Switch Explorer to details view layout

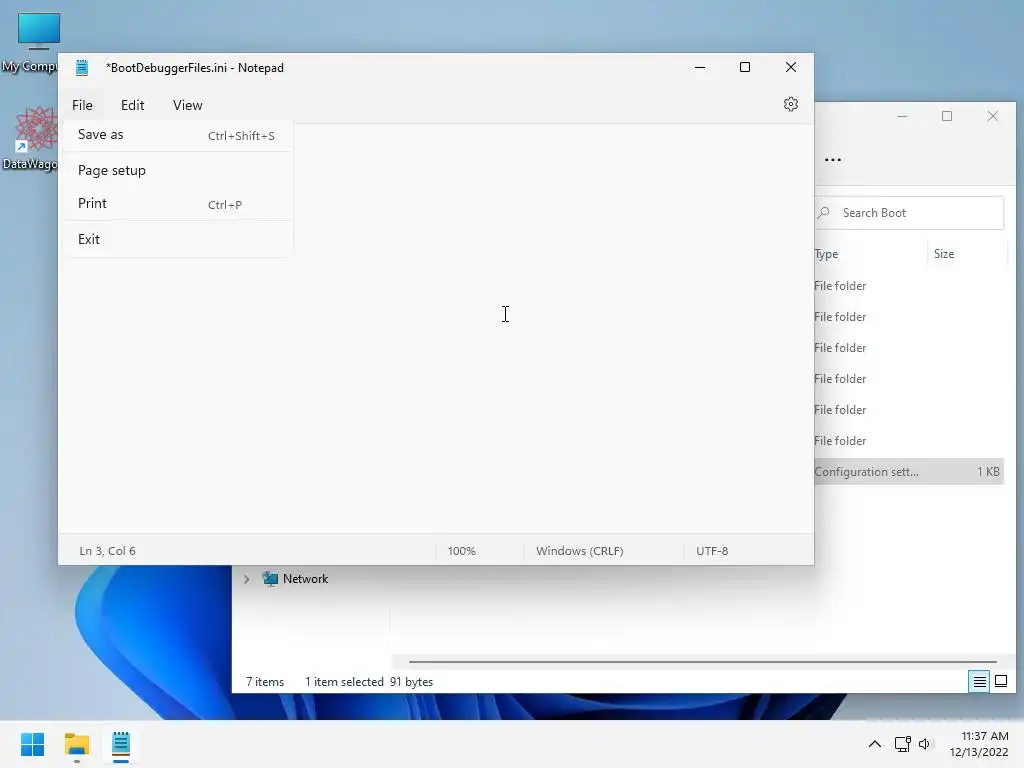[x=979, y=682]
